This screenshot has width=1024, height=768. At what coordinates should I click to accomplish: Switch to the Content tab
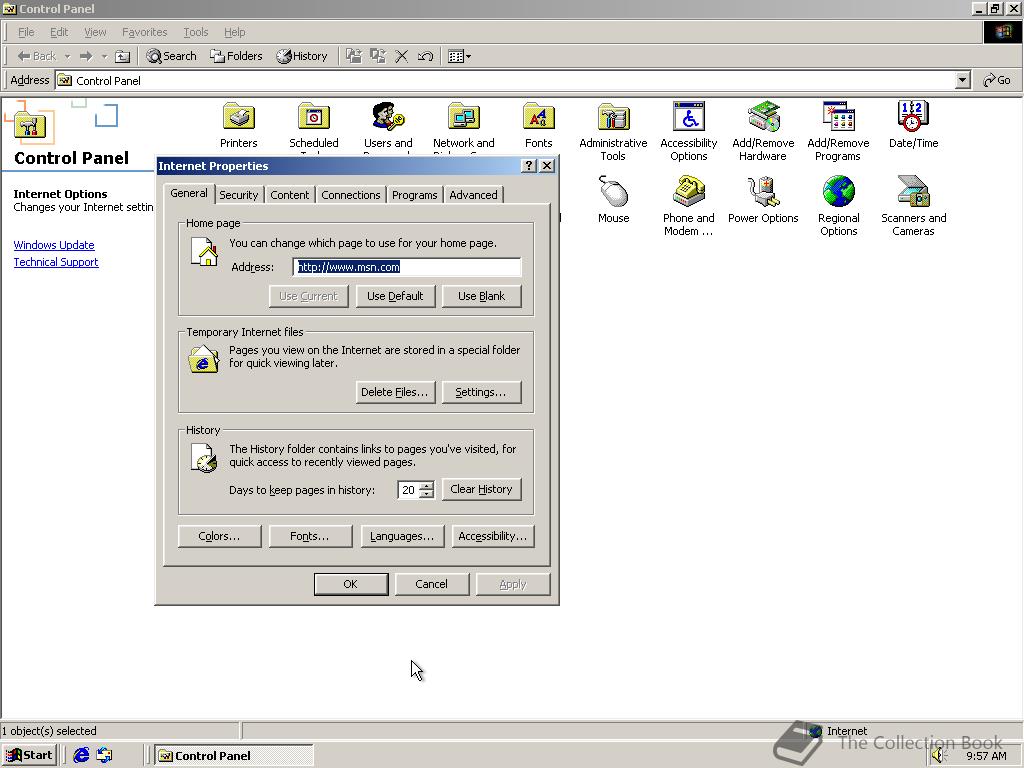pos(289,195)
